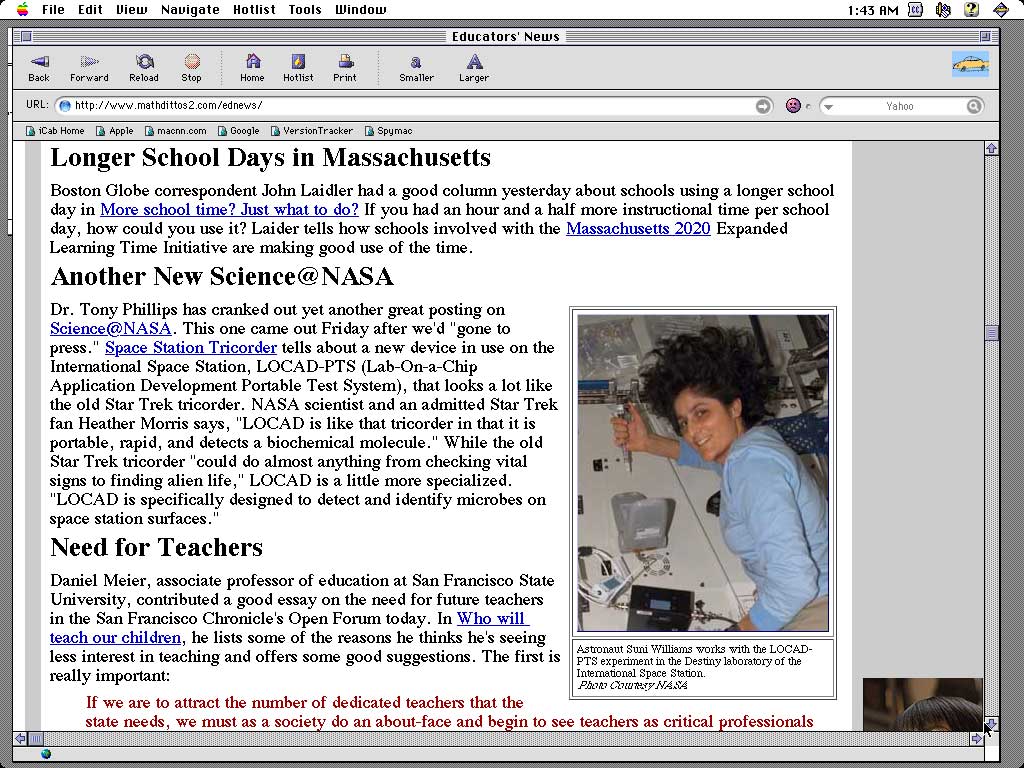The image size is (1024, 768).
Task: Click the vertical scrollbar up arrow
Action: click(x=991, y=149)
